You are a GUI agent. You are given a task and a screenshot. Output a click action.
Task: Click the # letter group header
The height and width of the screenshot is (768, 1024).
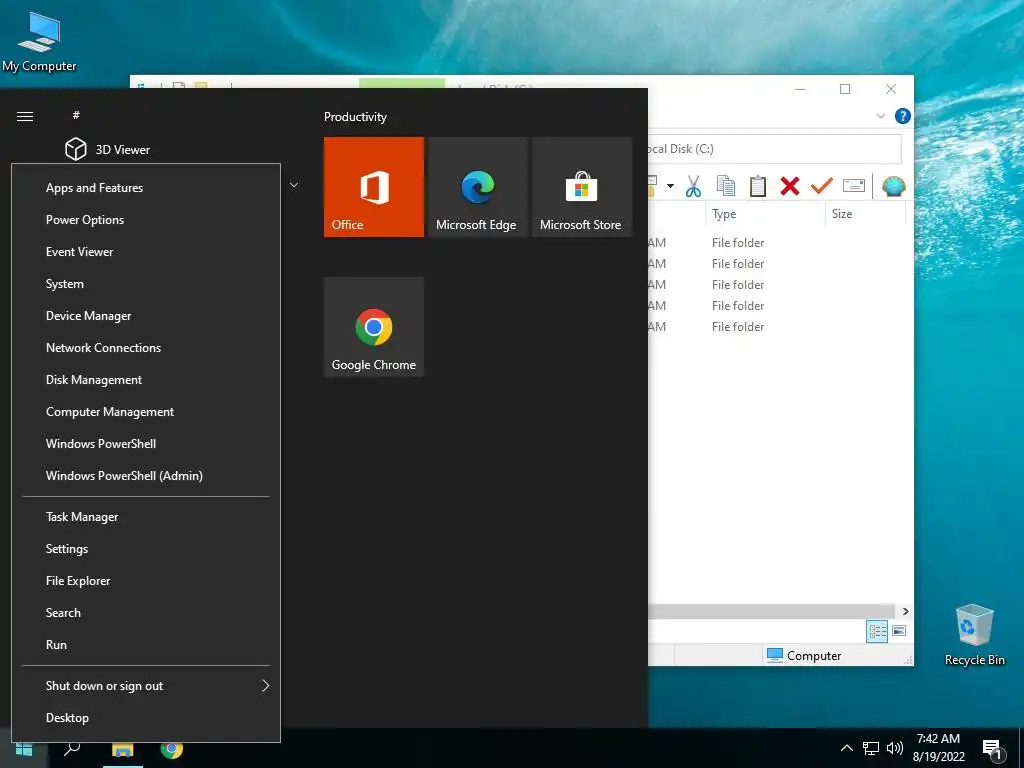pyautogui.click(x=76, y=116)
